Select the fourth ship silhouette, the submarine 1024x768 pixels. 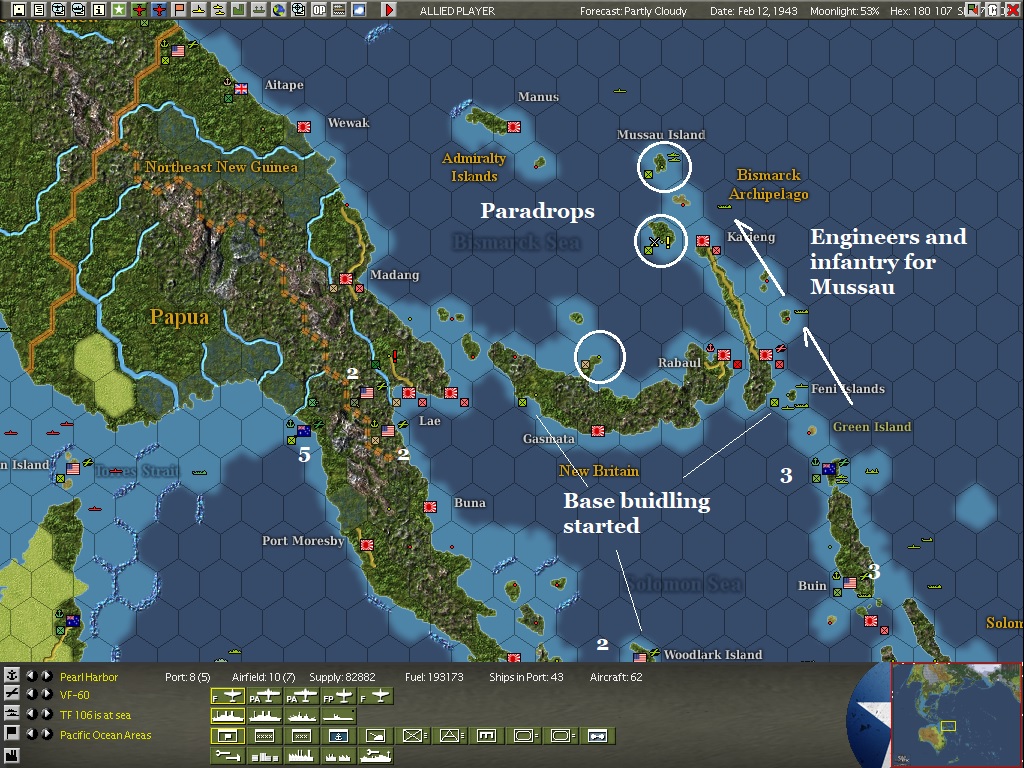tap(338, 716)
